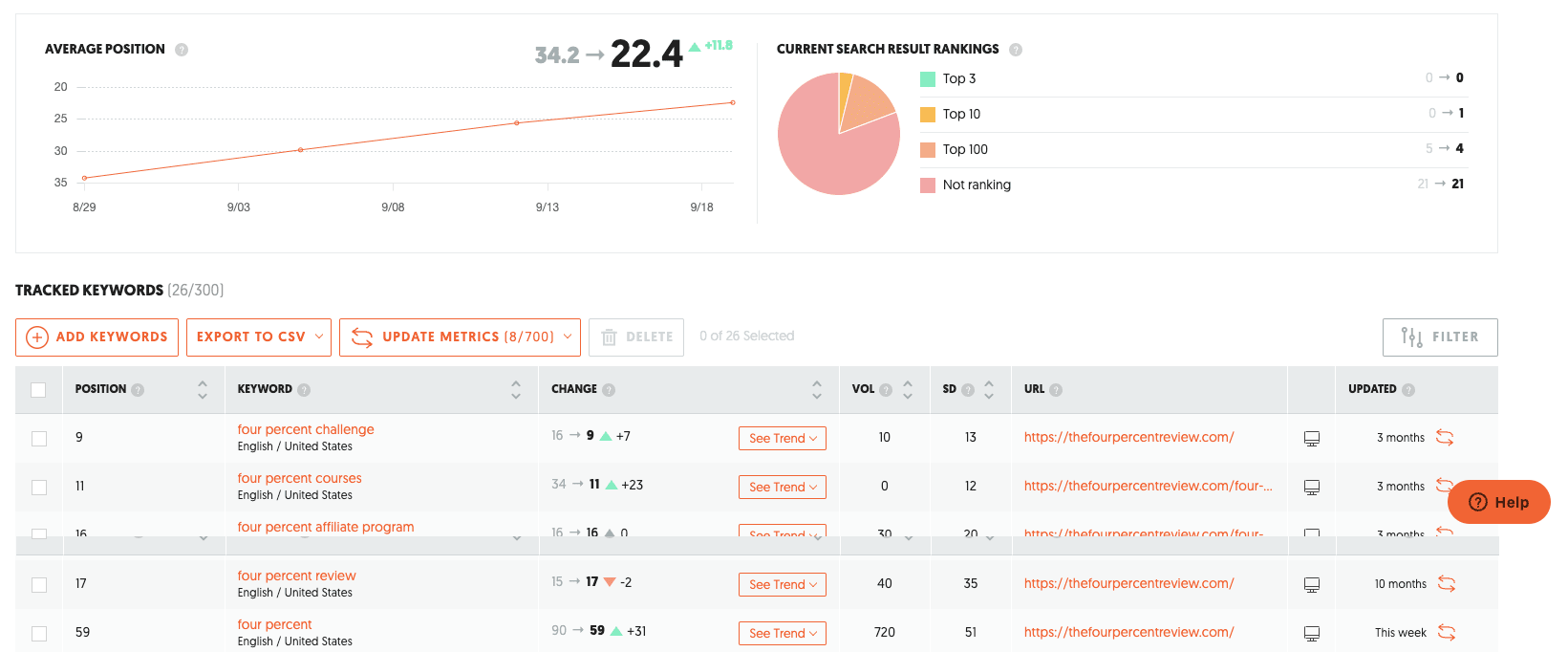Click the Tracked Keywords (26/300) heading

119,291
